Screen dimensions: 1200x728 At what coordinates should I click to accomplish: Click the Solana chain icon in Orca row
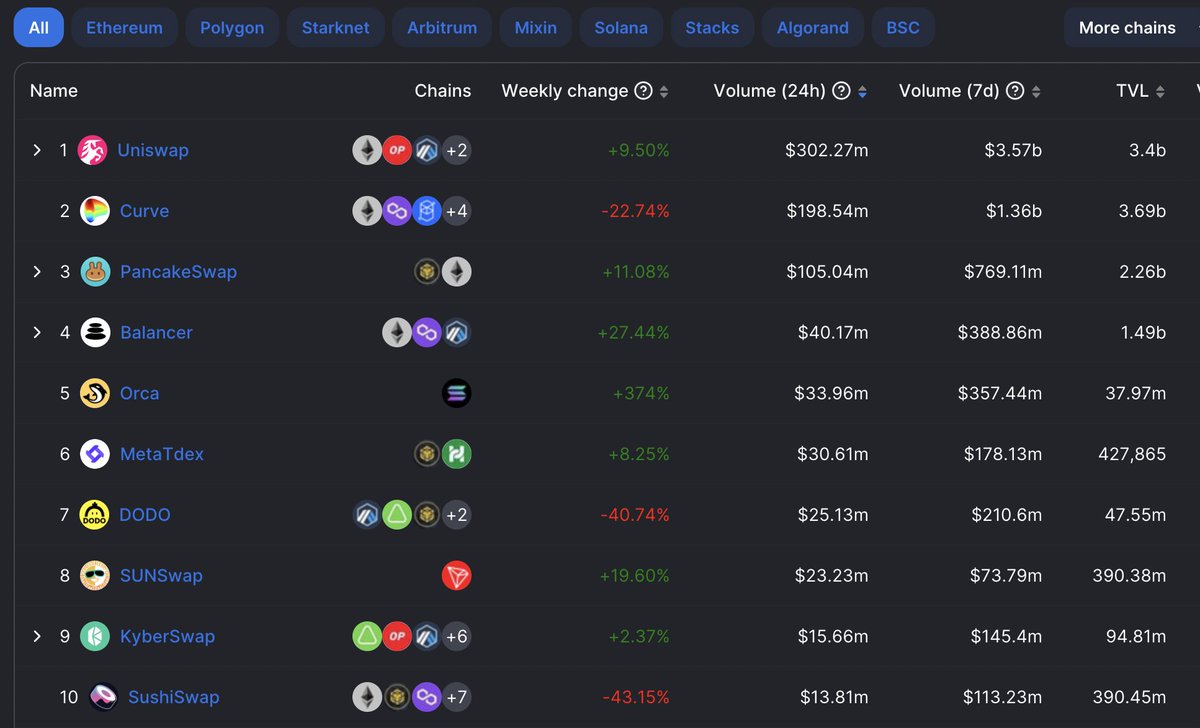coord(456,393)
